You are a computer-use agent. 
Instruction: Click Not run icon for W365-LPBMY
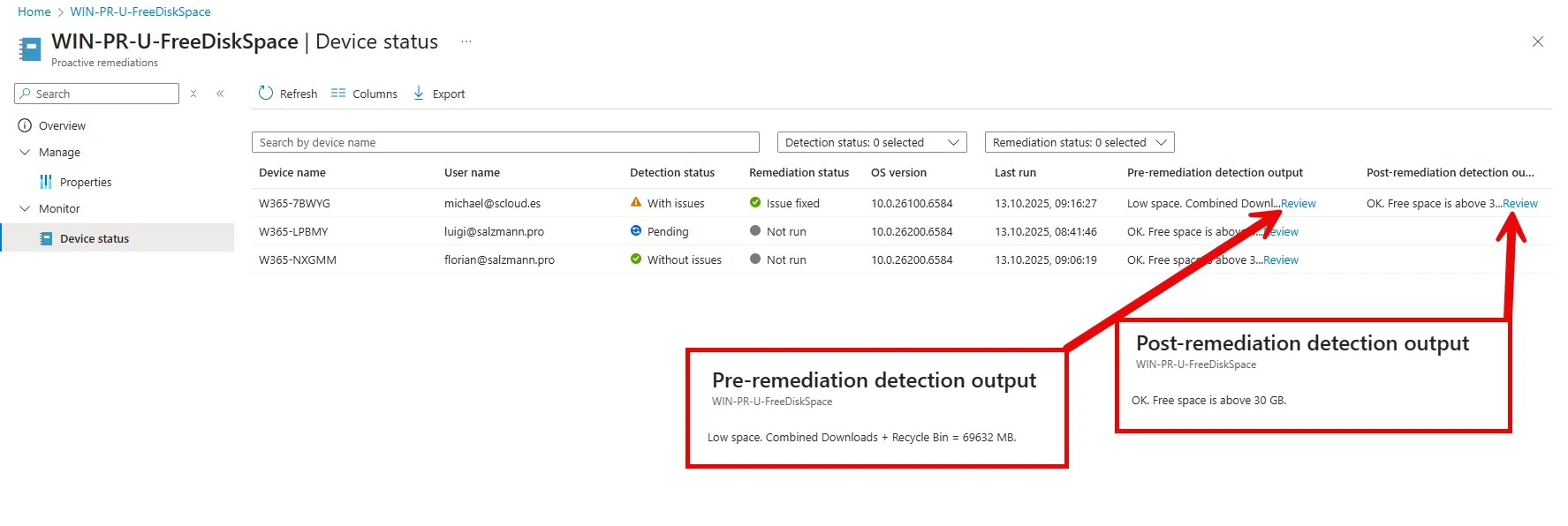(755, 230)
